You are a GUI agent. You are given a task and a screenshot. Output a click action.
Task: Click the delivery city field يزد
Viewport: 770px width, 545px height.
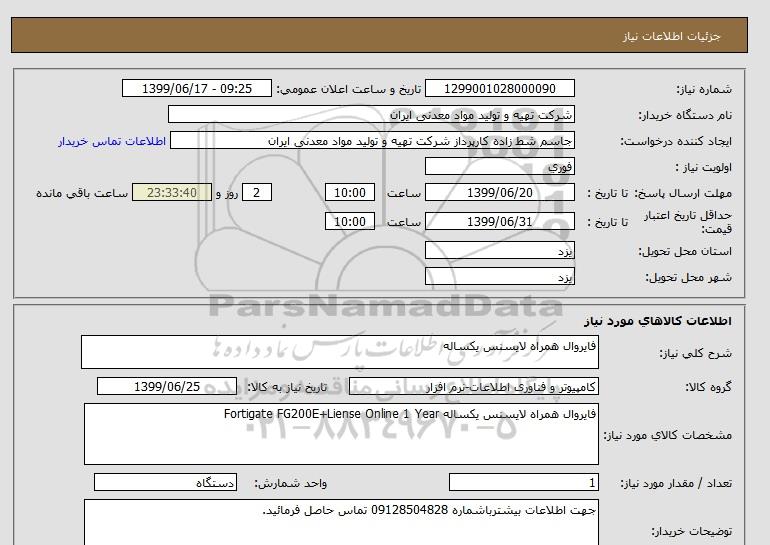[x=499, y=276]
